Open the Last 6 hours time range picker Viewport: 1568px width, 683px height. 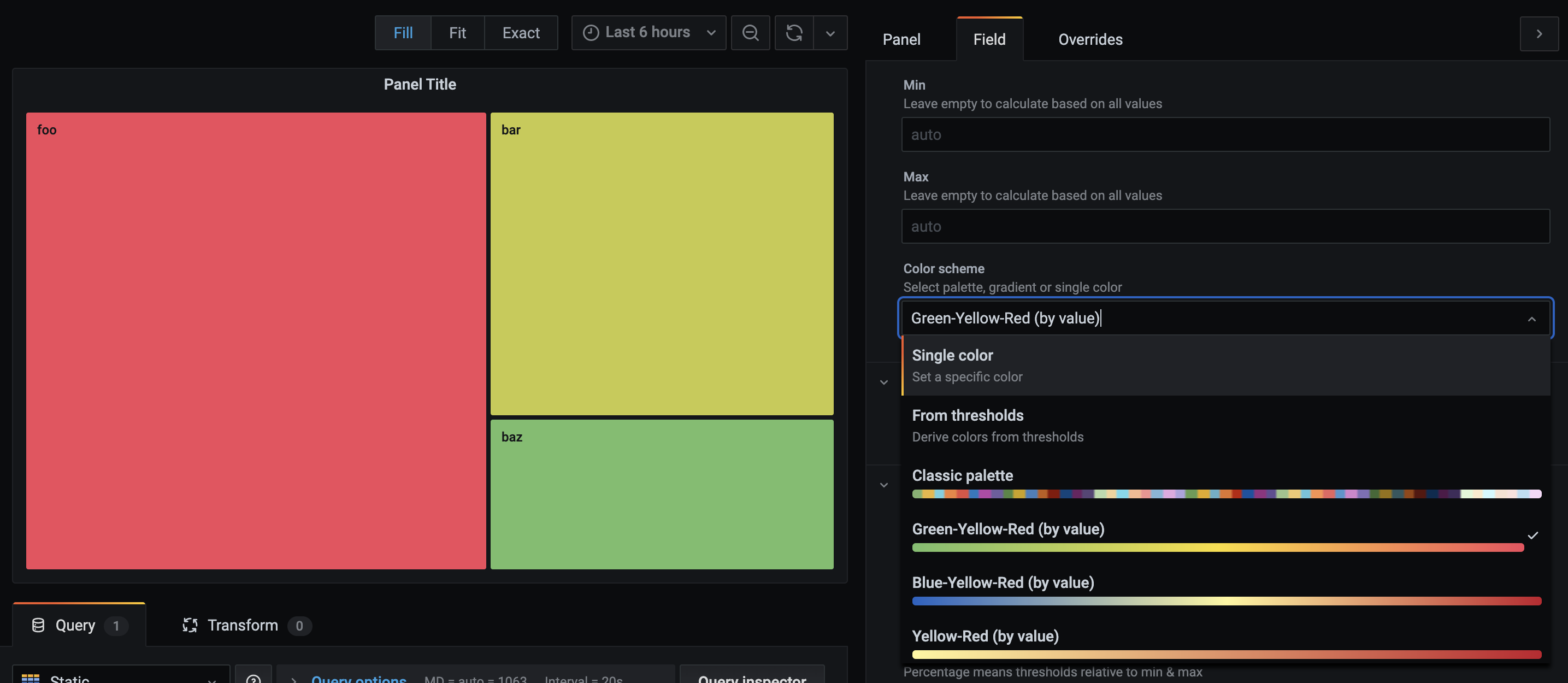pyautogui.click(x=647, y=32)
